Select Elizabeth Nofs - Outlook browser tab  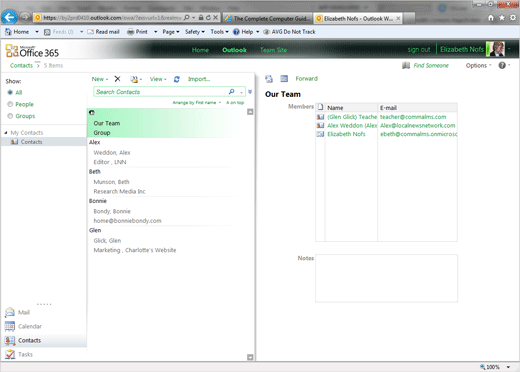point(358,18)
